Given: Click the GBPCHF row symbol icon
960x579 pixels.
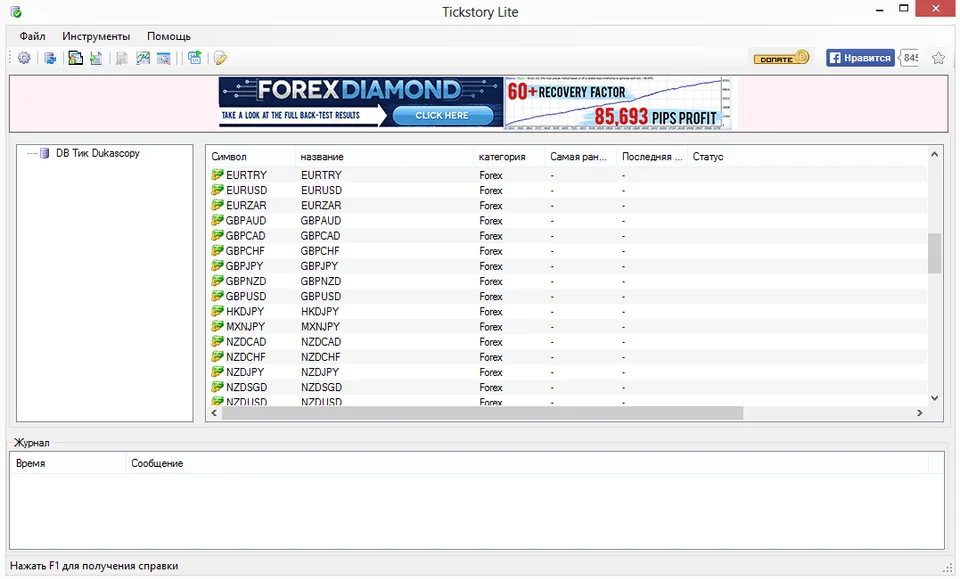Looking at the screenshot, I should point(217,250).
